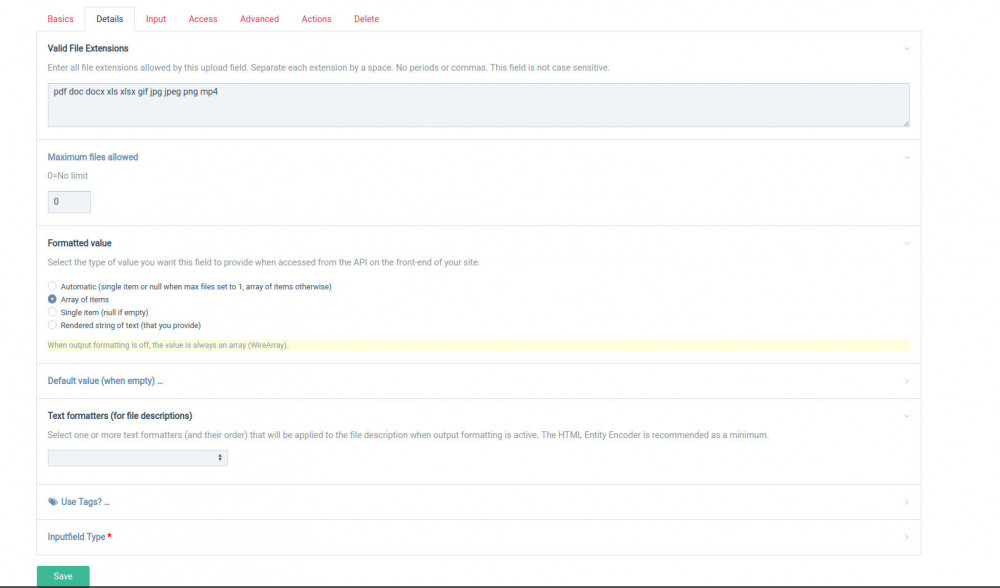The image size is (1000, 588).
Task: Click the tag icon beside Use Tags
Action: [x=53, y=502]
